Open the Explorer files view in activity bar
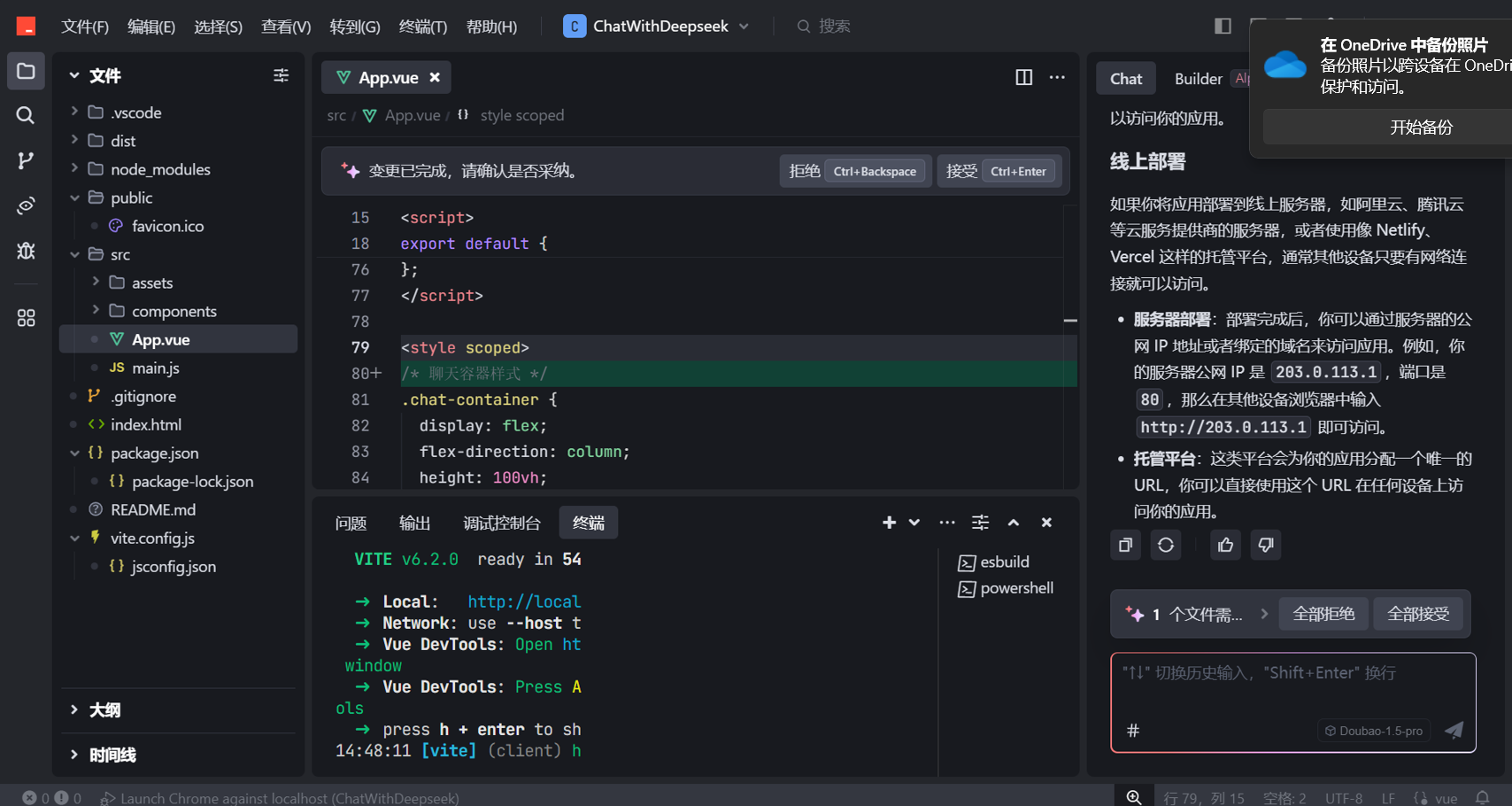1512x806 pixels. click(26, 71)
